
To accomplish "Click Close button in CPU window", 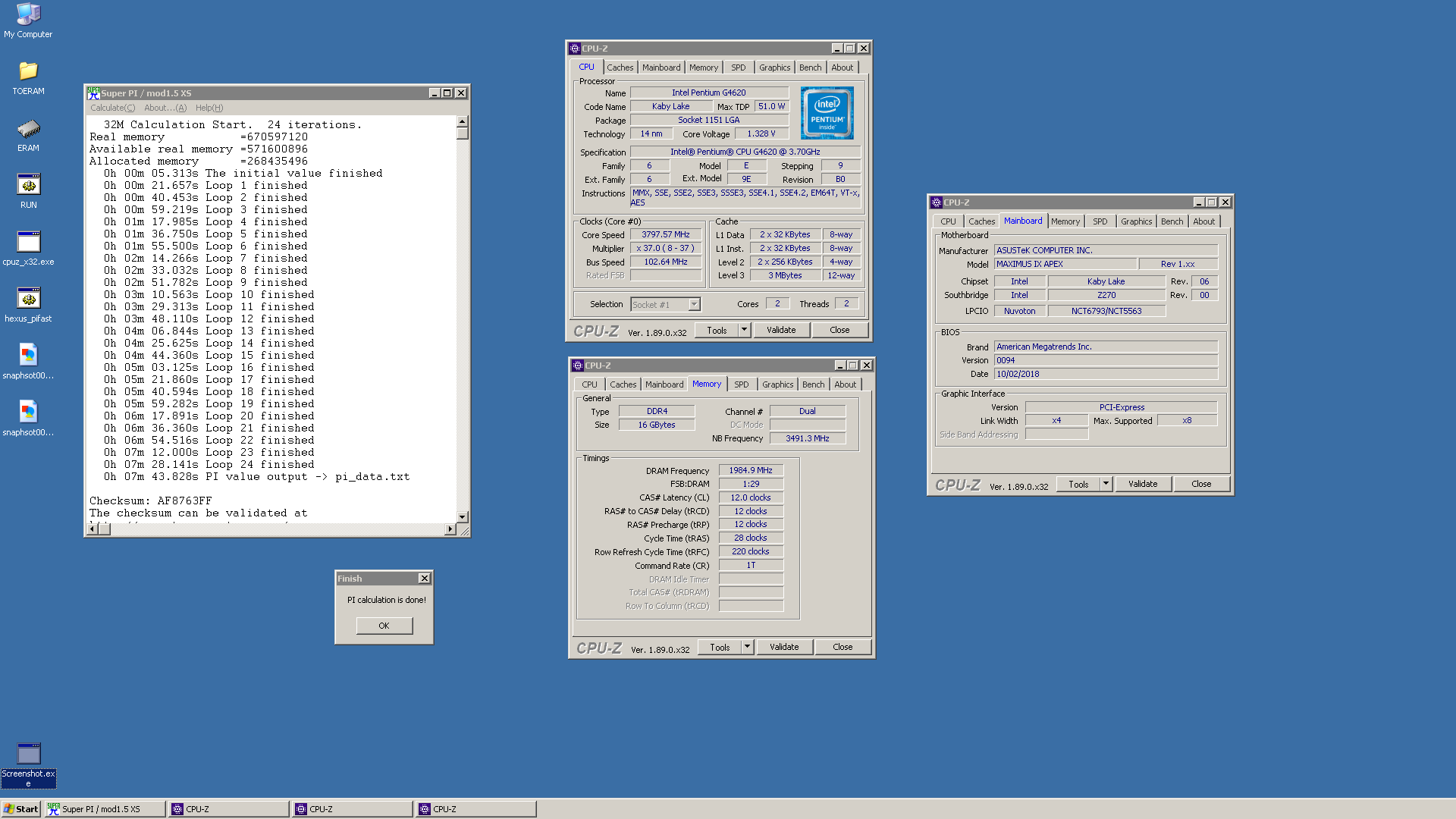I will (839, 330).
